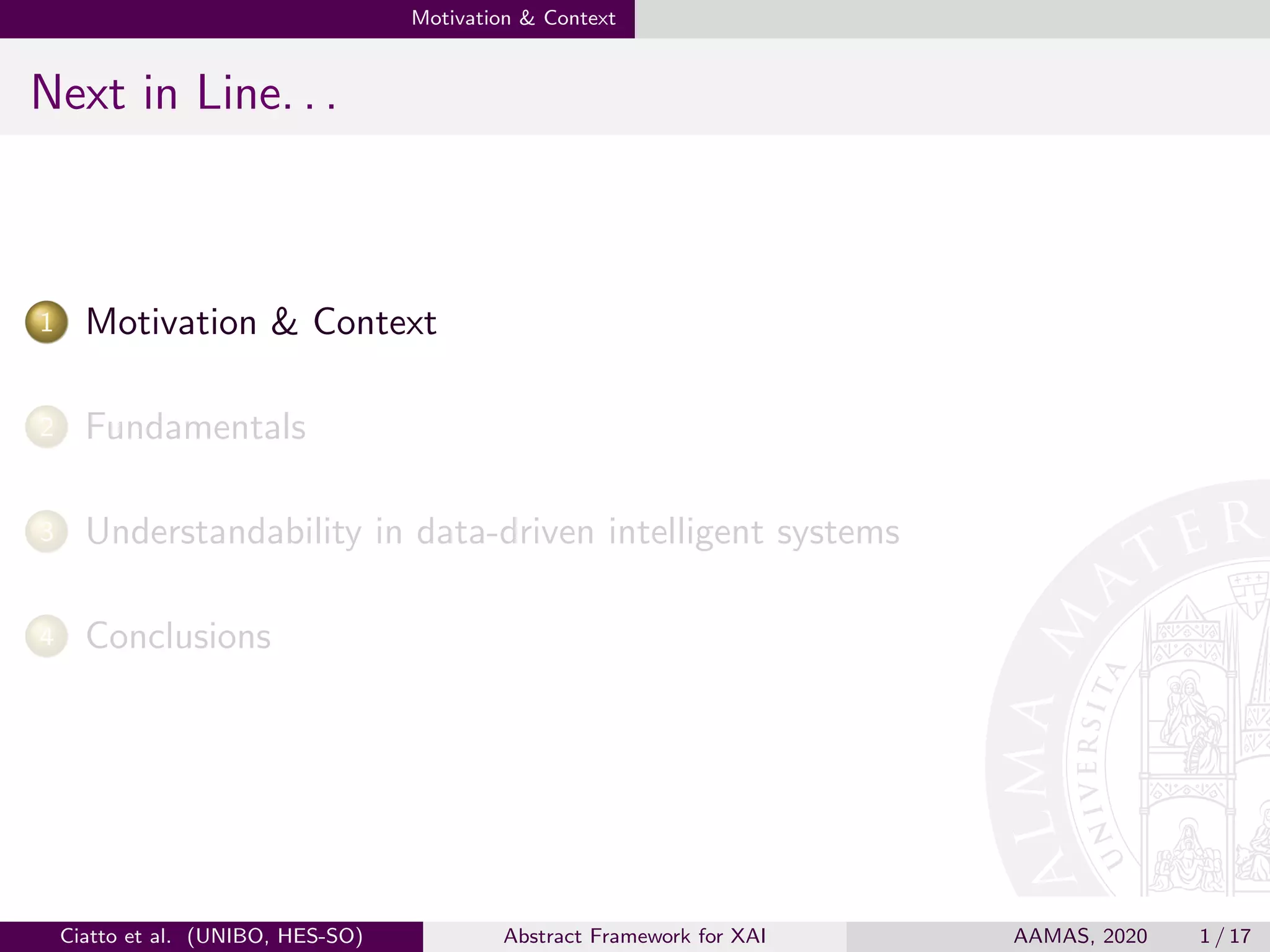Screen dimensions: 1270x952
Task: Go to Understandability in data-driven intelligent systems
Action: [x=492, y=532]
